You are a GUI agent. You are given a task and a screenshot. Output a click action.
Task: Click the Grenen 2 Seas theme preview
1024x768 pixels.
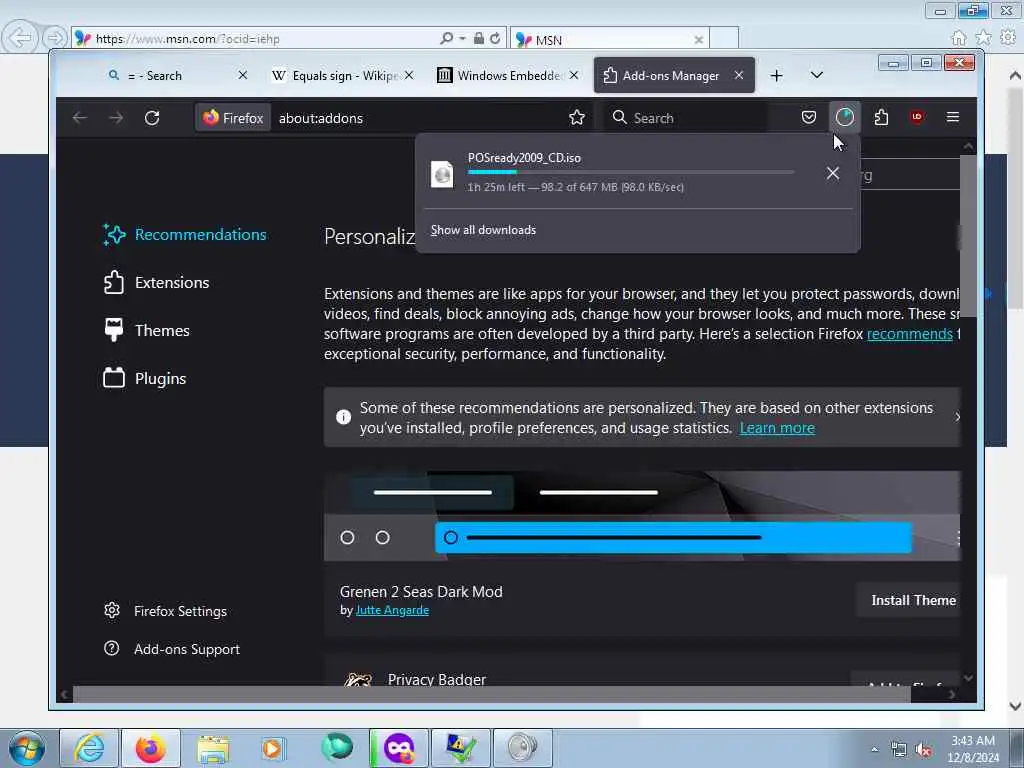[642, 516]
